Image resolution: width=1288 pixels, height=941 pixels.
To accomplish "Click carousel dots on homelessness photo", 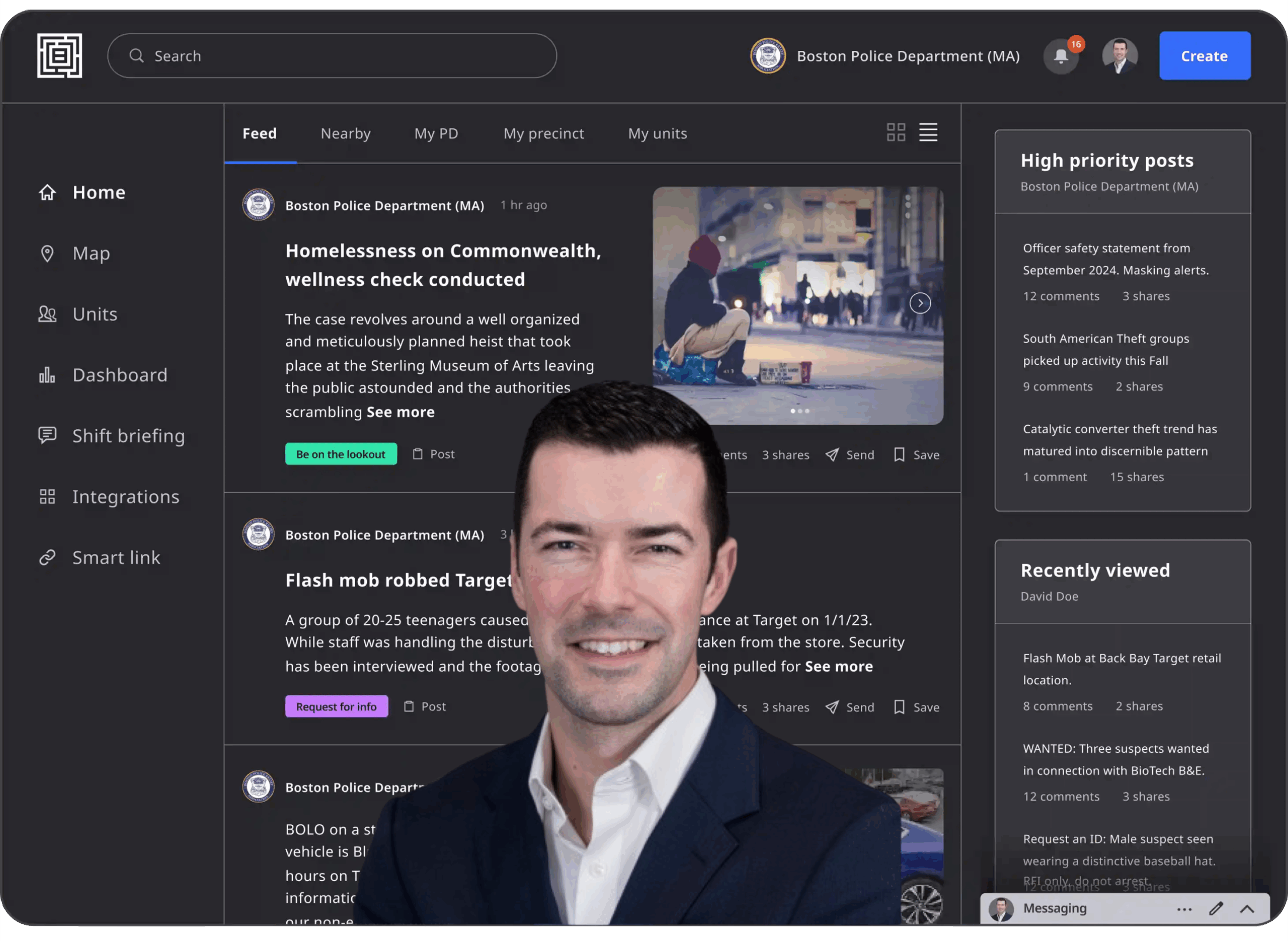I will tap(800, 411).
